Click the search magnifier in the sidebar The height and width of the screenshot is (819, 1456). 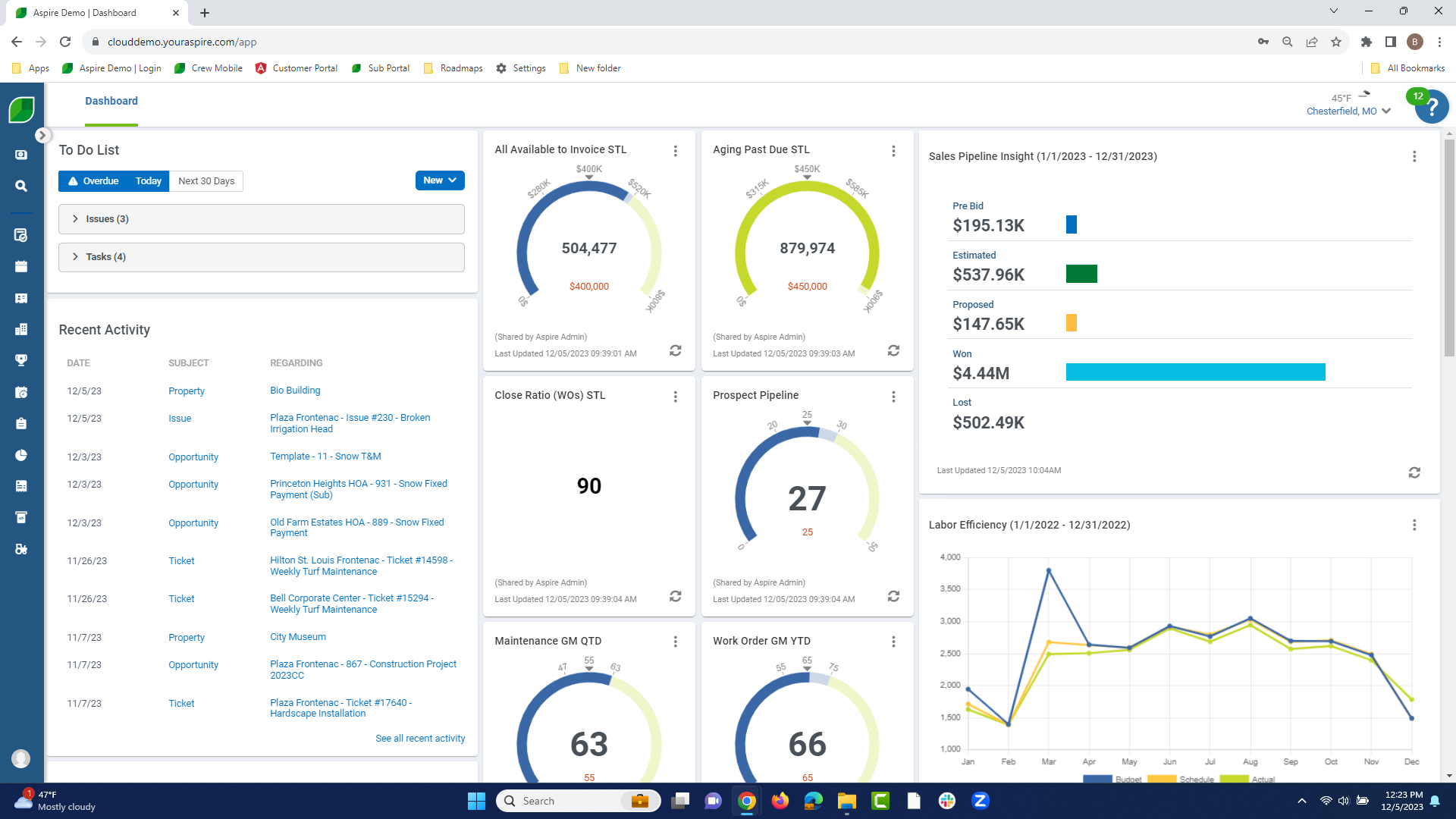[21, 186]
